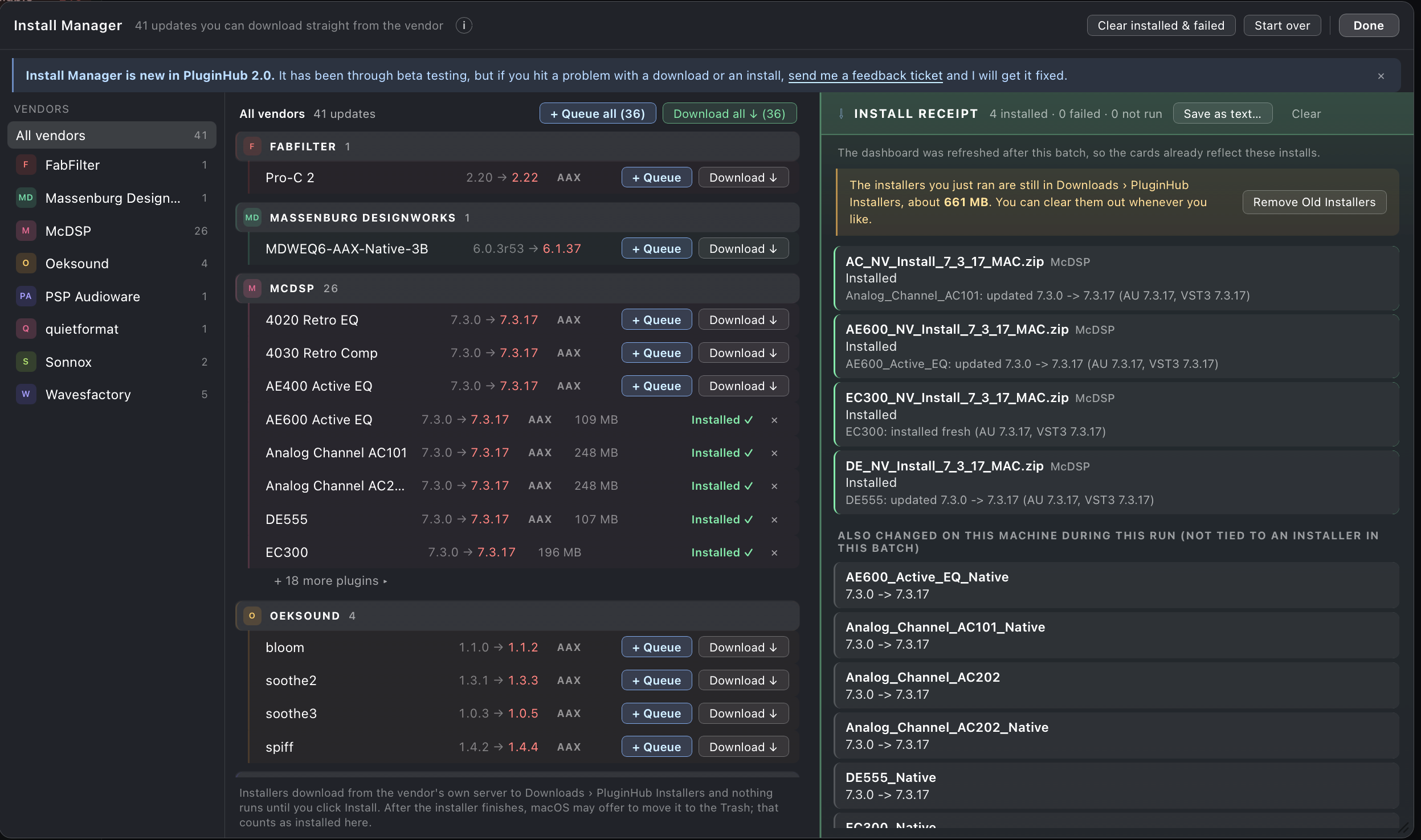The image size is (1421, 840).
Task: Collapse the MASSENBURG DESIGNWORKS group header
Action: pyautogui.click(x=517, y=218)
